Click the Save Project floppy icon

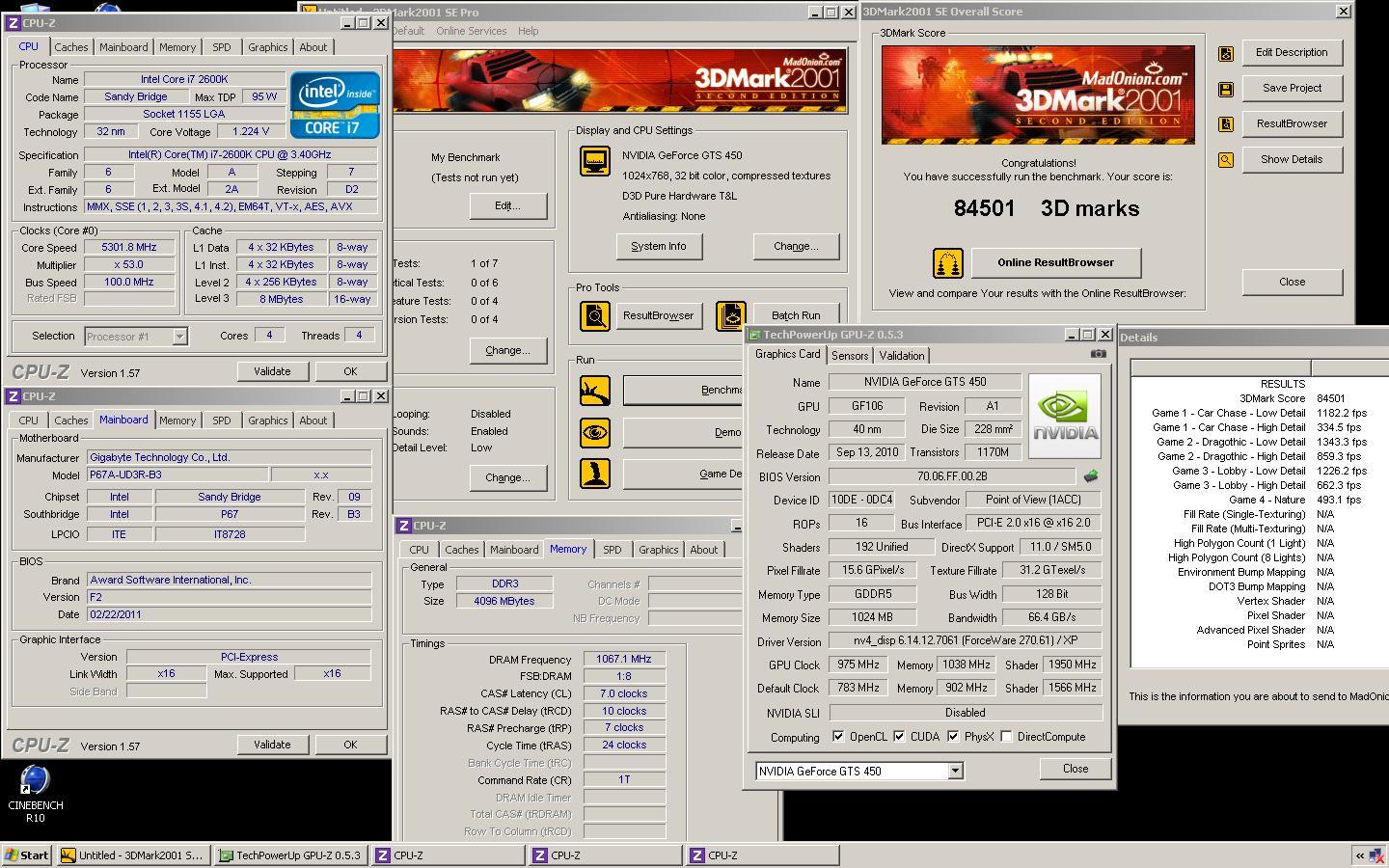click(1226, 89)
